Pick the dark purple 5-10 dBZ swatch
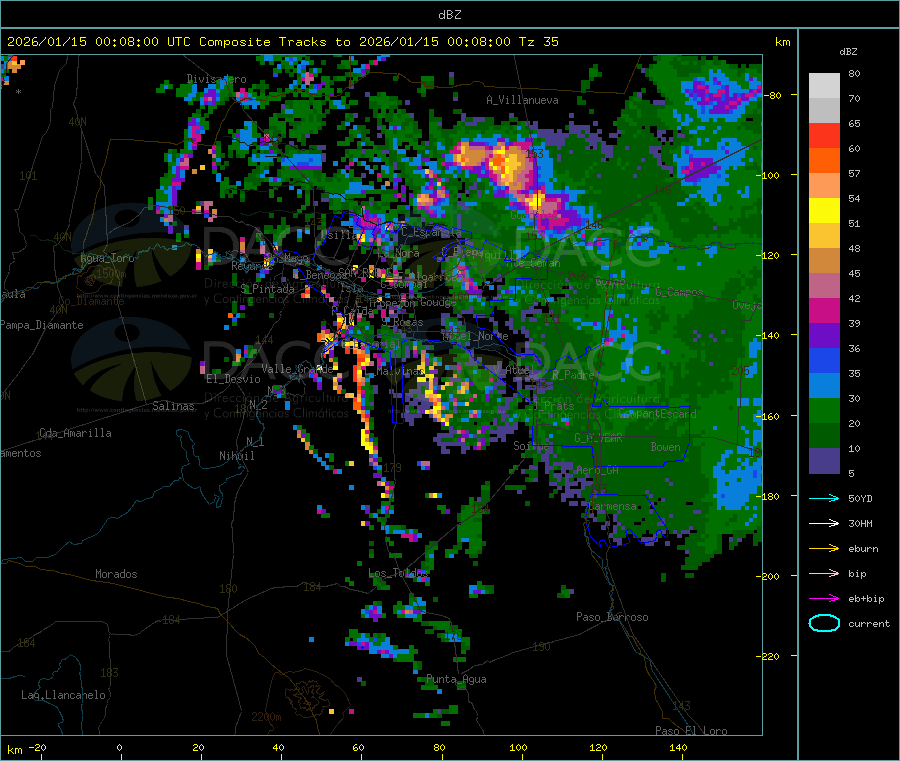Viewport: 900px width, 761px height. click(x=824, y=461)
